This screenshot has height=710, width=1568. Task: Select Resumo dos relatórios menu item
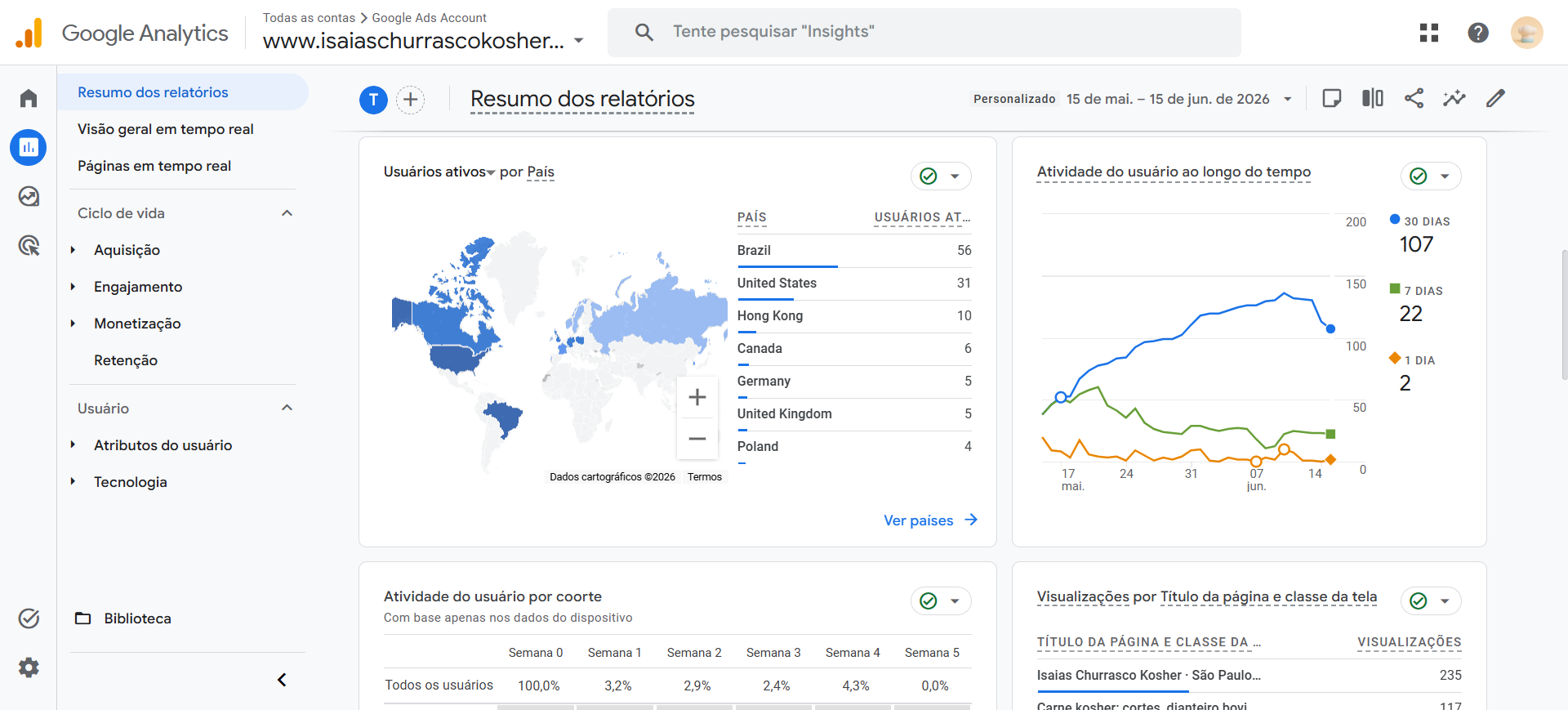point(183,92)
